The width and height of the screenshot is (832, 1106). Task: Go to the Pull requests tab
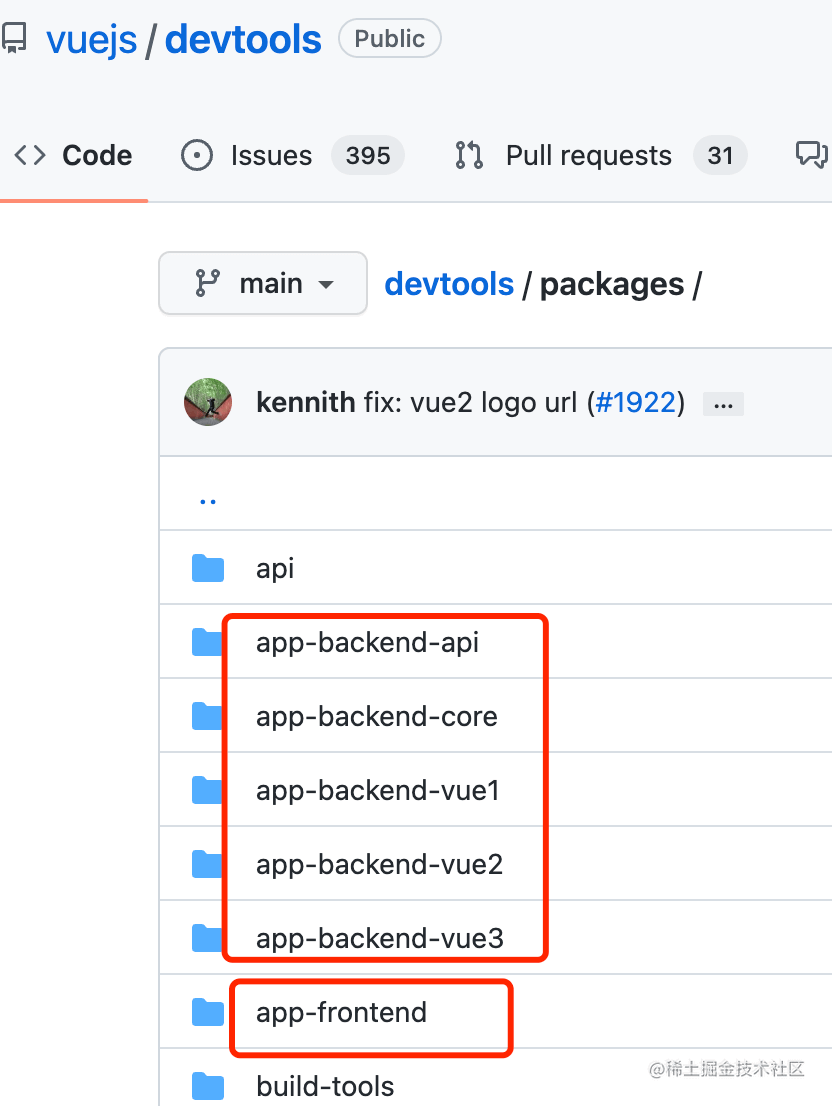point(587,156)
